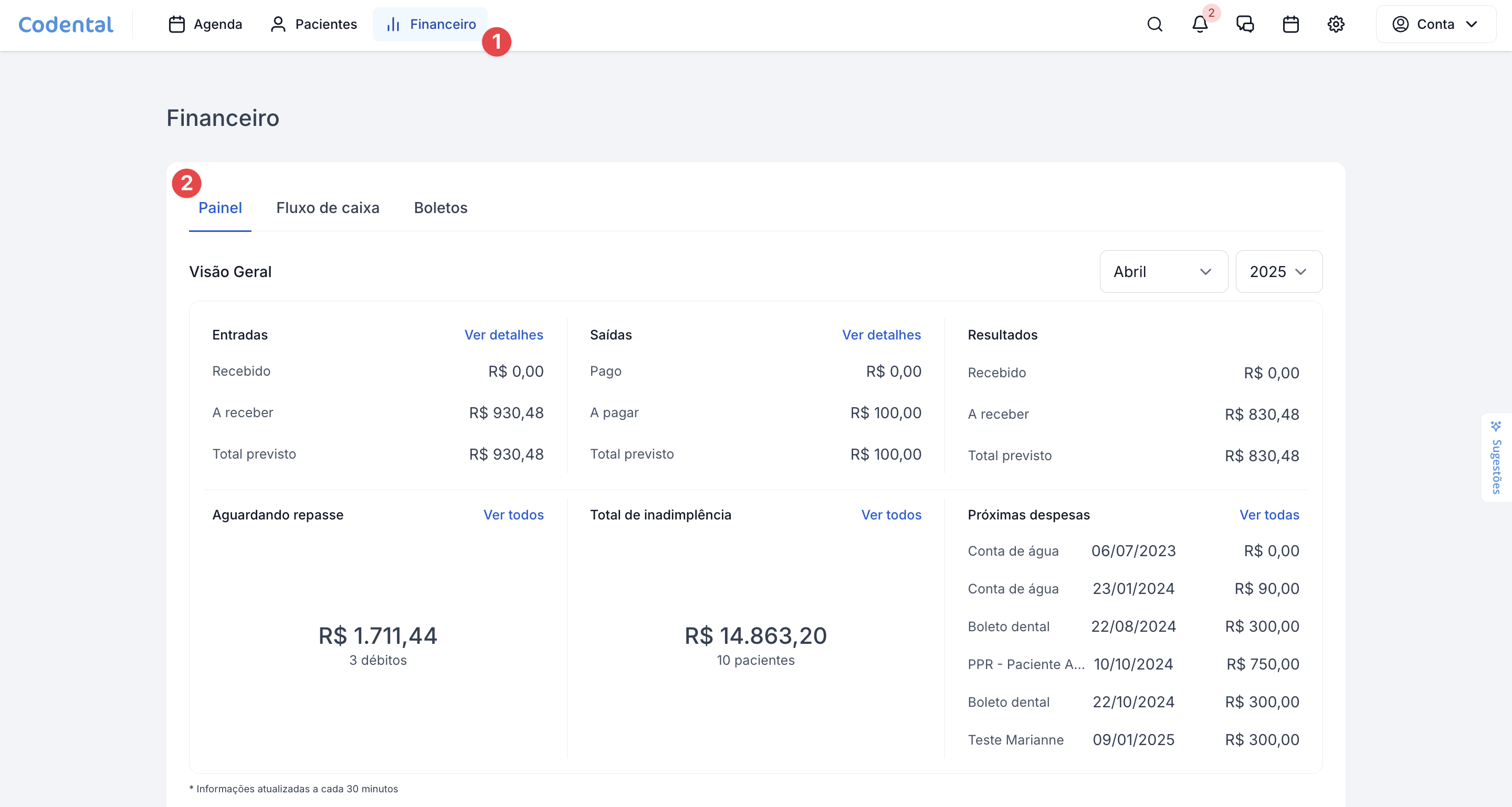The image size is (1512, 807).
Task: Open the Sugestões side tab
Action: [x=1496, y=458]
